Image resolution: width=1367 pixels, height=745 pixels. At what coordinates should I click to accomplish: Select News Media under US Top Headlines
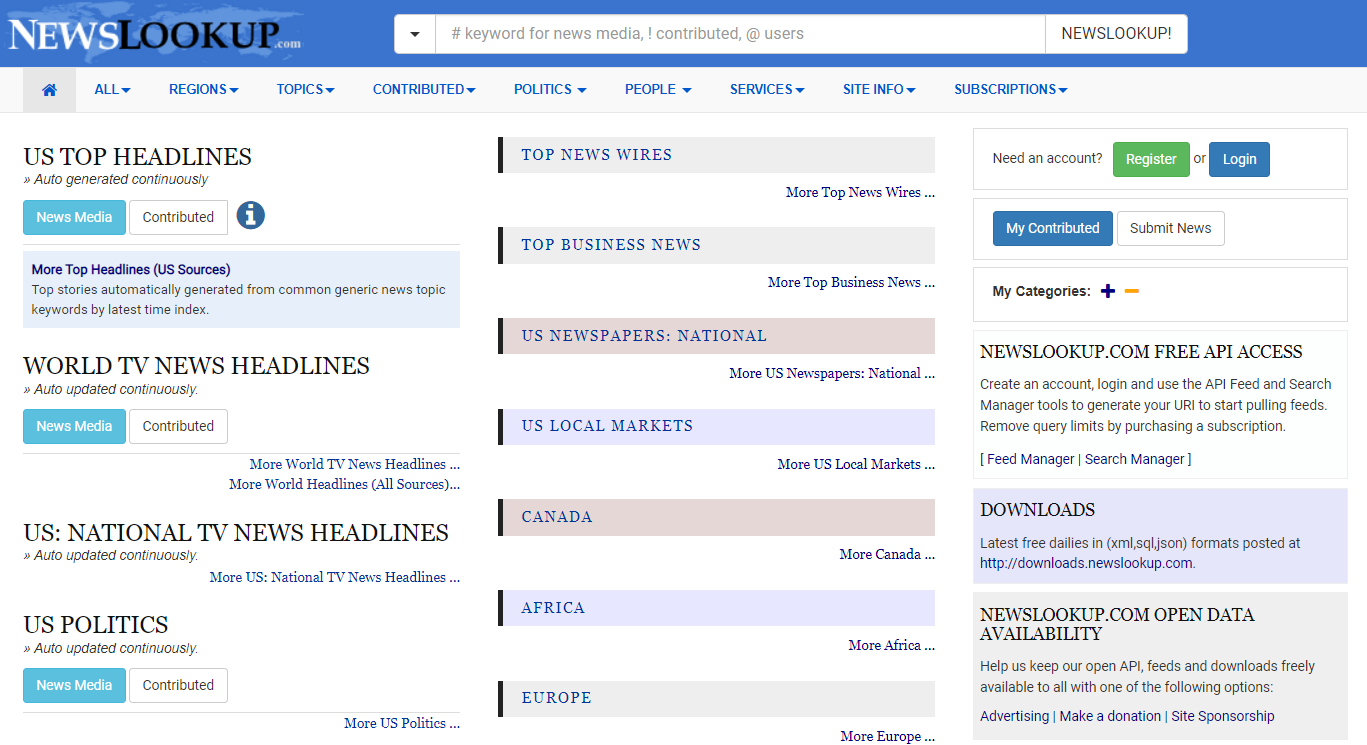[74, 217]
